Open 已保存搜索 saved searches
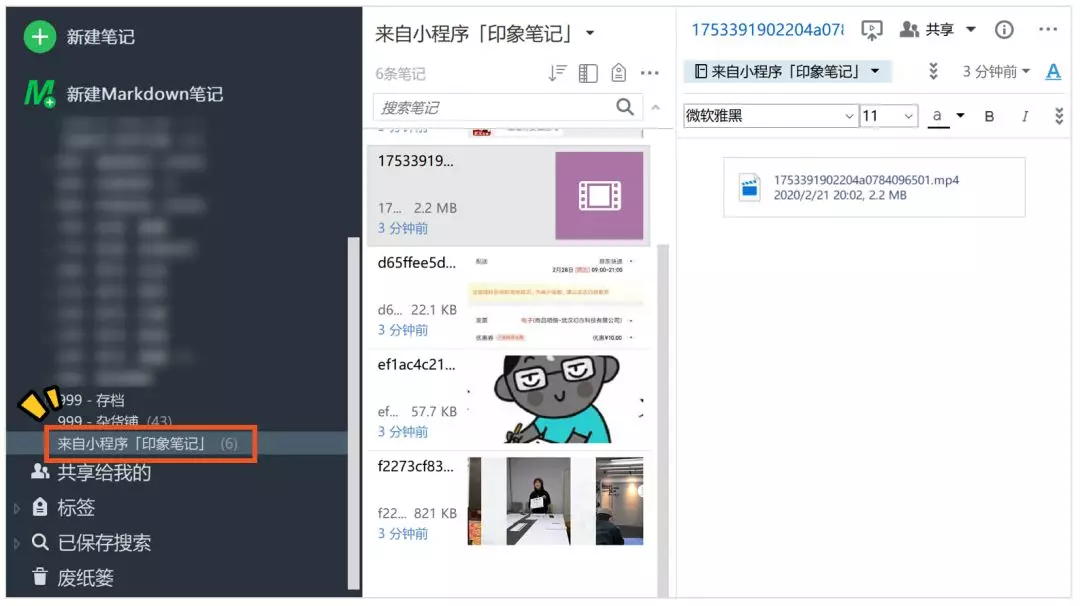The height and width of the screenshot is (606, 1080). [92, 543]
